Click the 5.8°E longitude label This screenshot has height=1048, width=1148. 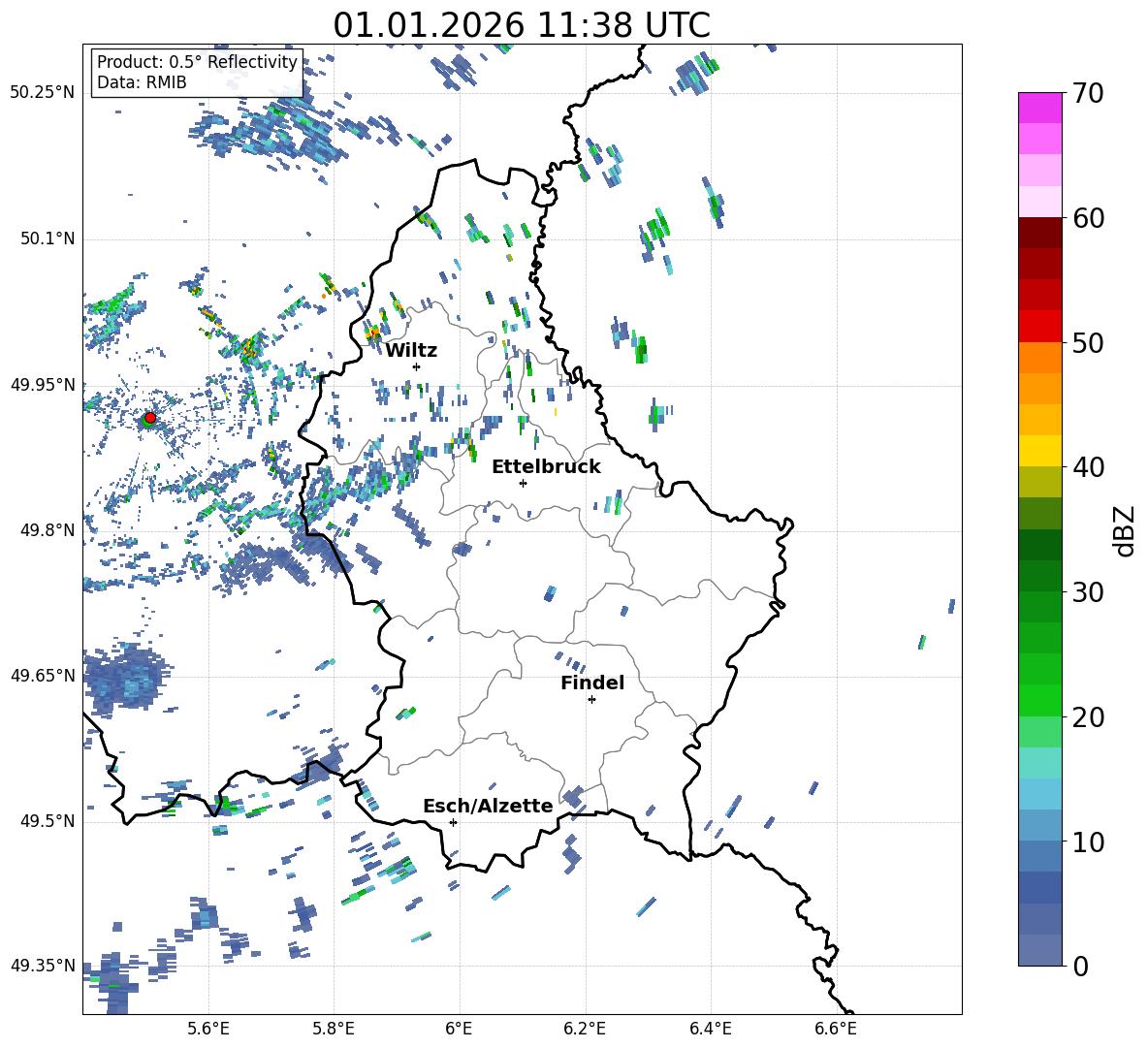tap(334, 1029)
